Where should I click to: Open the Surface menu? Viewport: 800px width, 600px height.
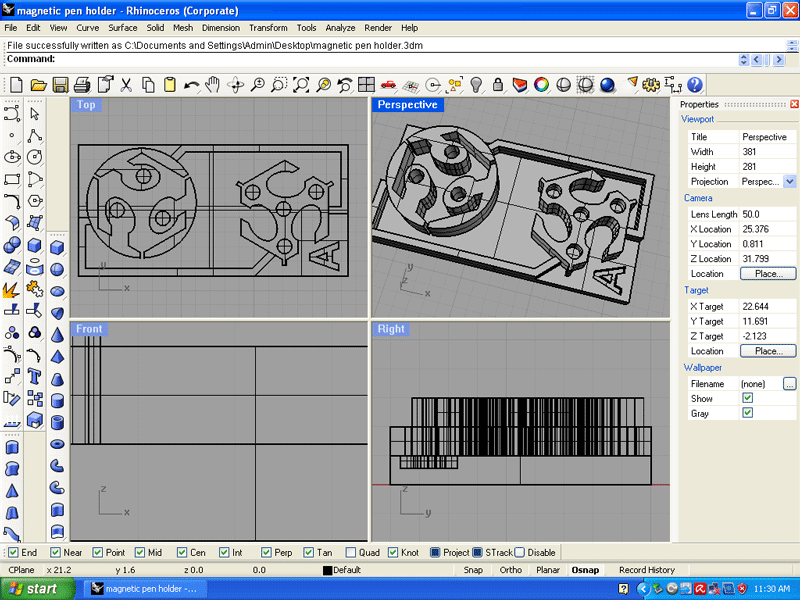coord(122,28)
